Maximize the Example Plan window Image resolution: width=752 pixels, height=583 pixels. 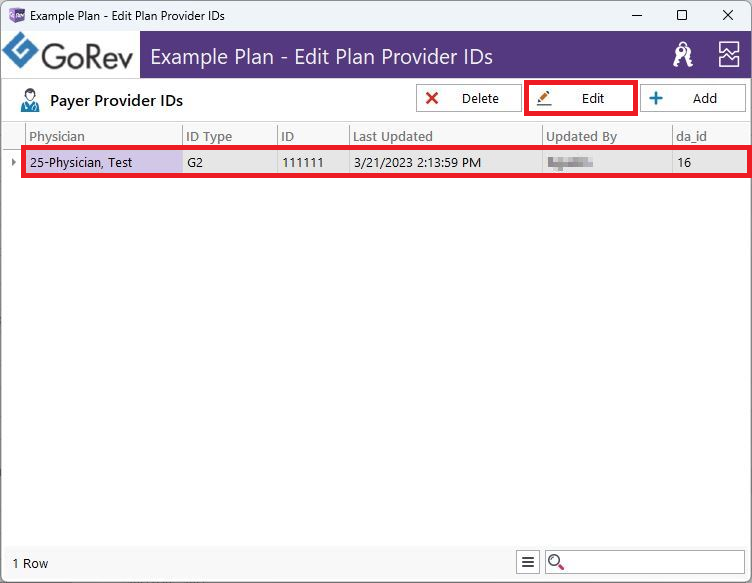point(682,15)
